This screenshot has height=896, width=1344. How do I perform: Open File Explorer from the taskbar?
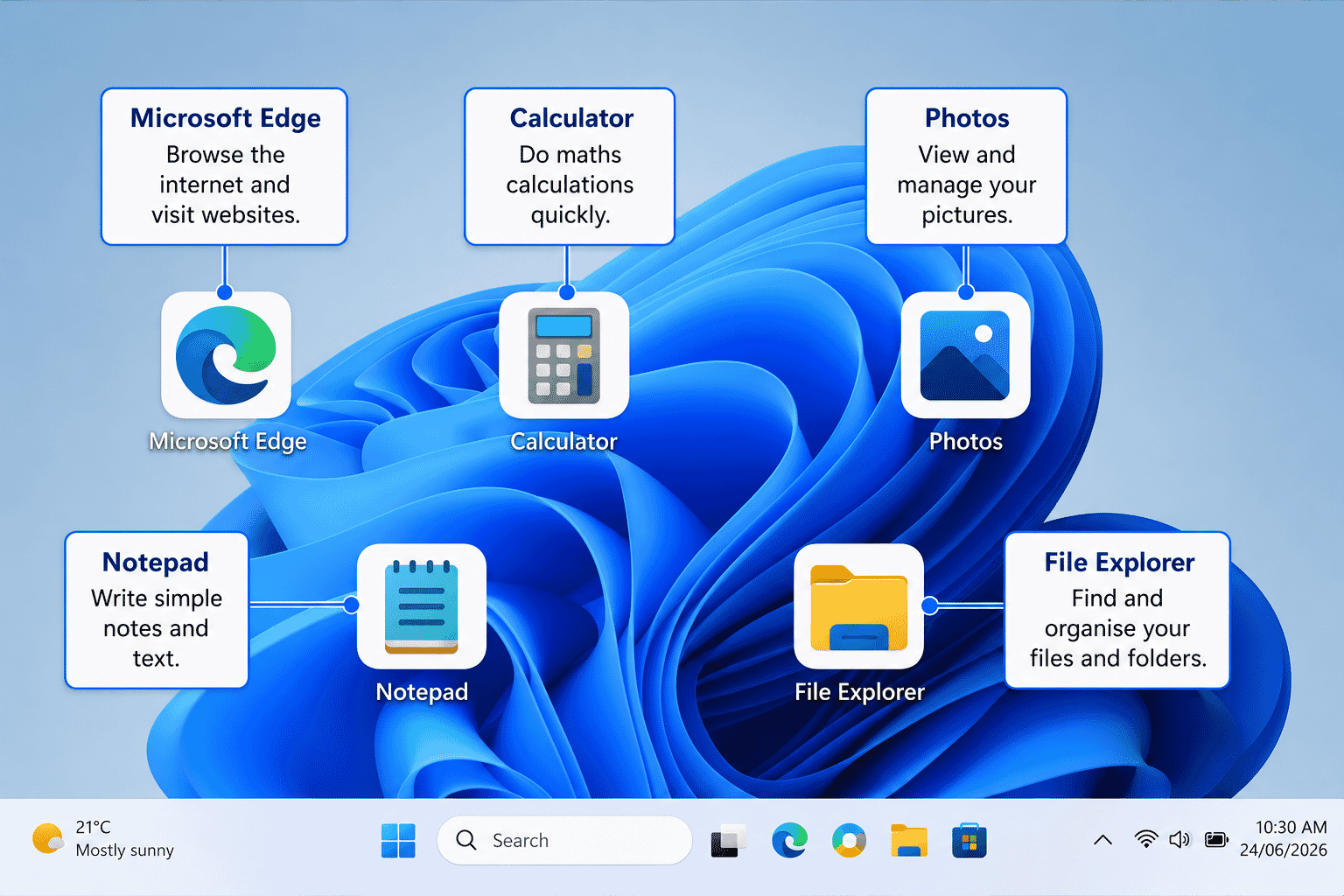tap(909, 841)
